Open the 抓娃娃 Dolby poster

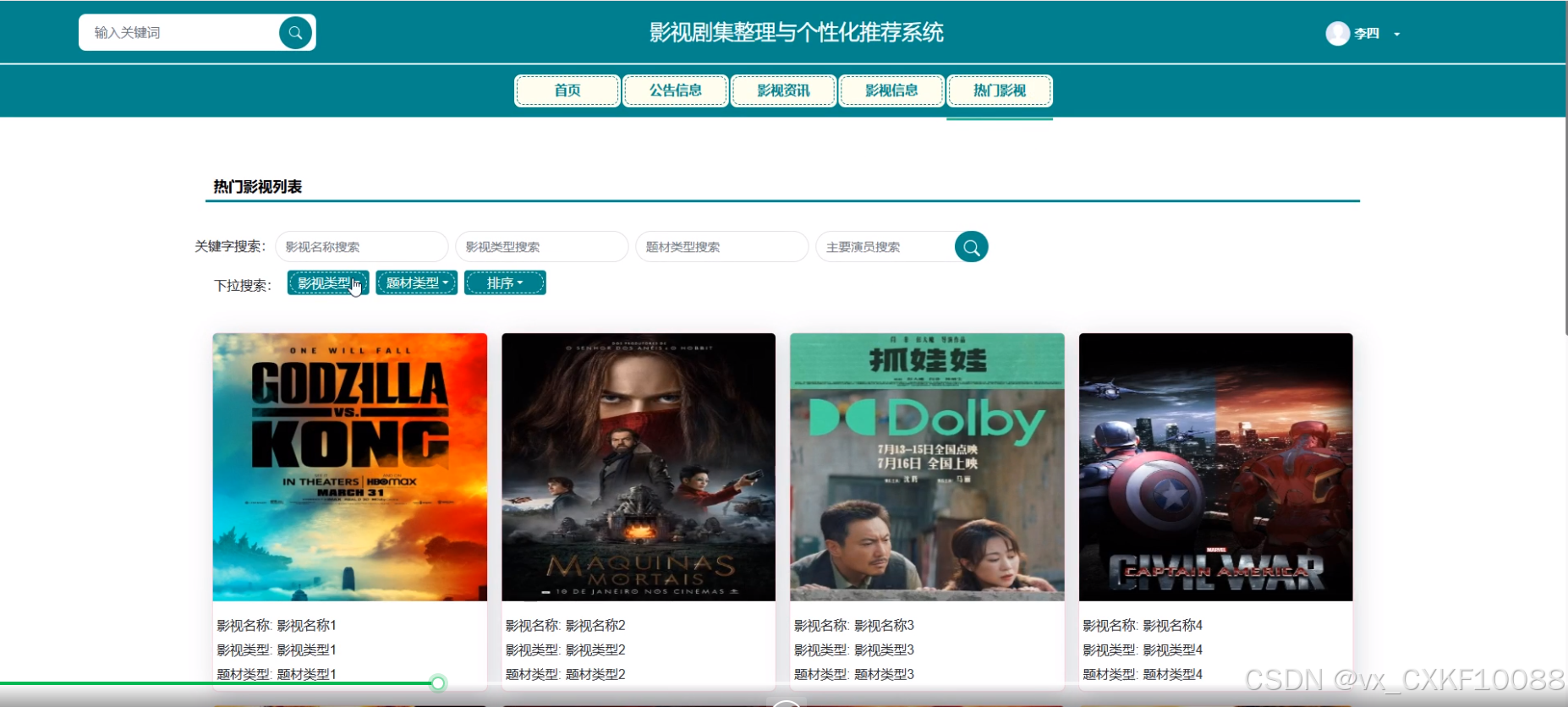(x=927, y=467)
